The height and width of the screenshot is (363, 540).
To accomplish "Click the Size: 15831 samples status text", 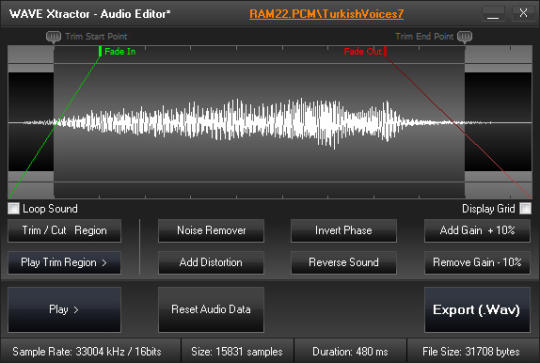I will [x=237, y=352].
